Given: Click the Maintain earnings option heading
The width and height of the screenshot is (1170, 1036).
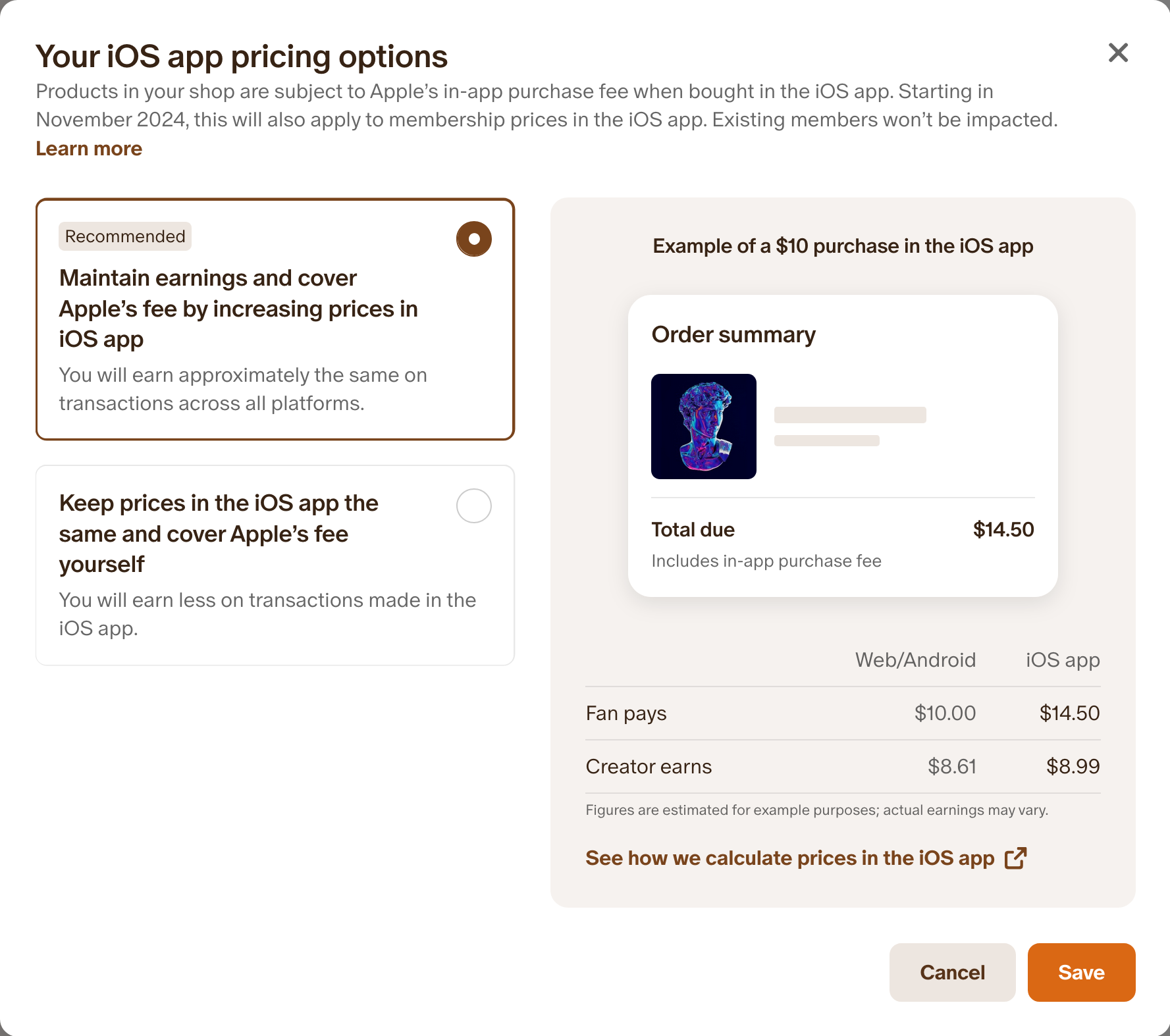Looking at the screenshot, I should tap(238, 309).
